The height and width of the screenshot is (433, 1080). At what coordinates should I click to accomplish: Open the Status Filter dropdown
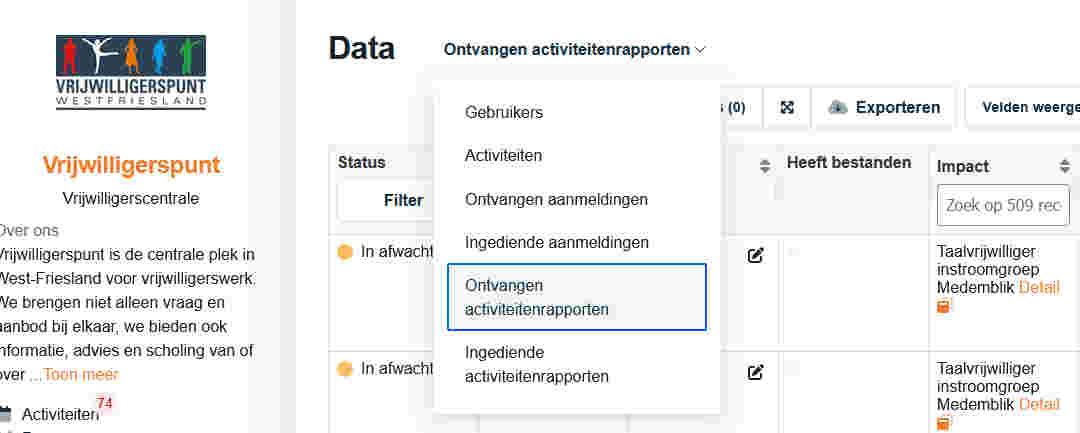point(403,200)
